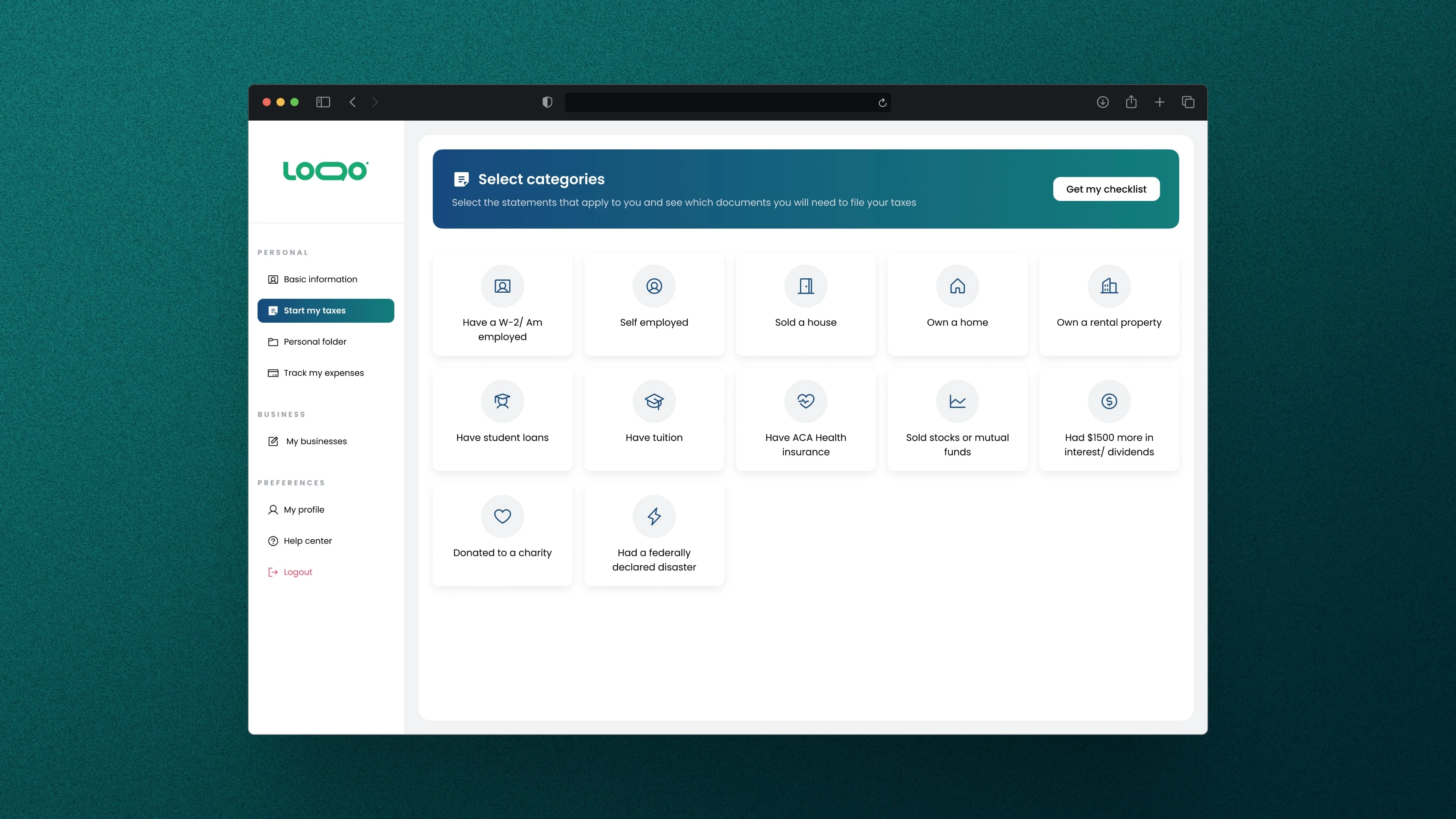Go to Personal folder in the sidebar

point(315,341)
